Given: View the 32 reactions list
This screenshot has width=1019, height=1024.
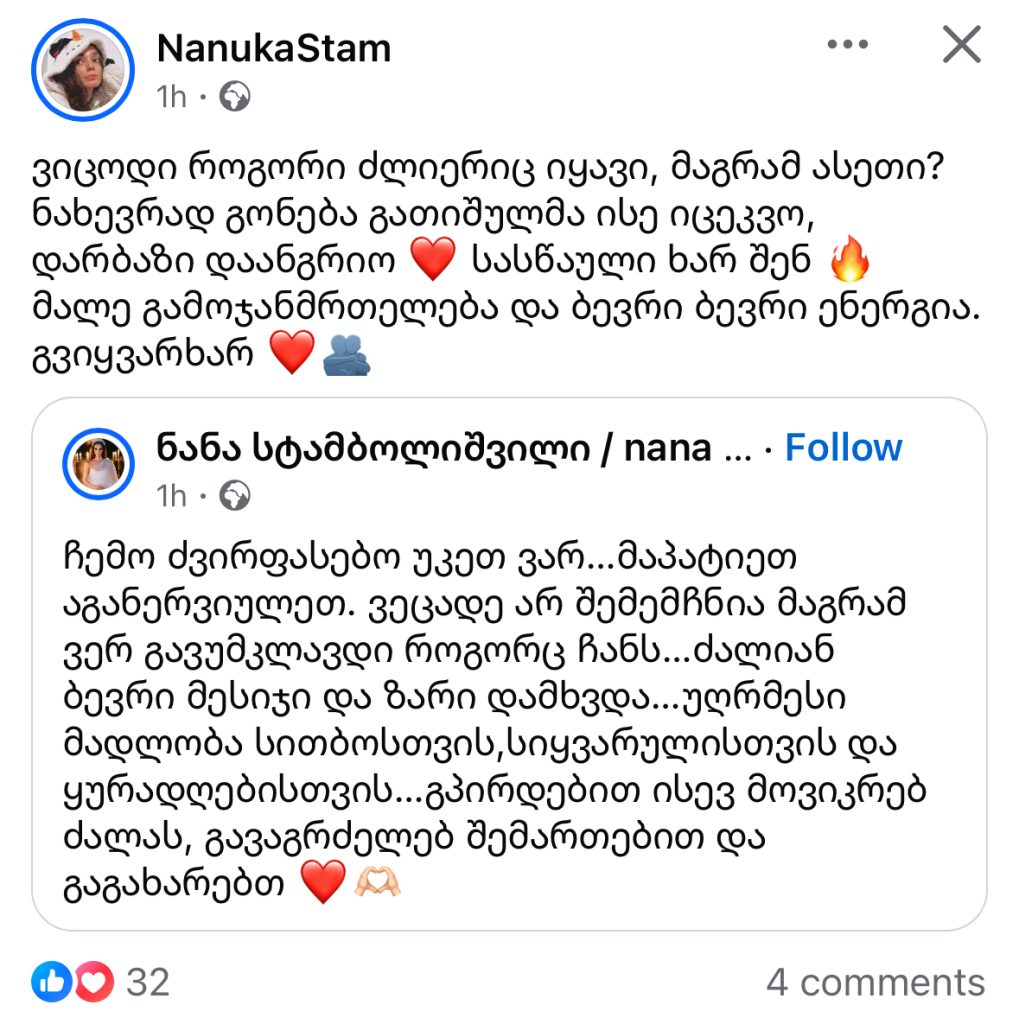Looking at the screenshot, I should (x=148, y=982).
